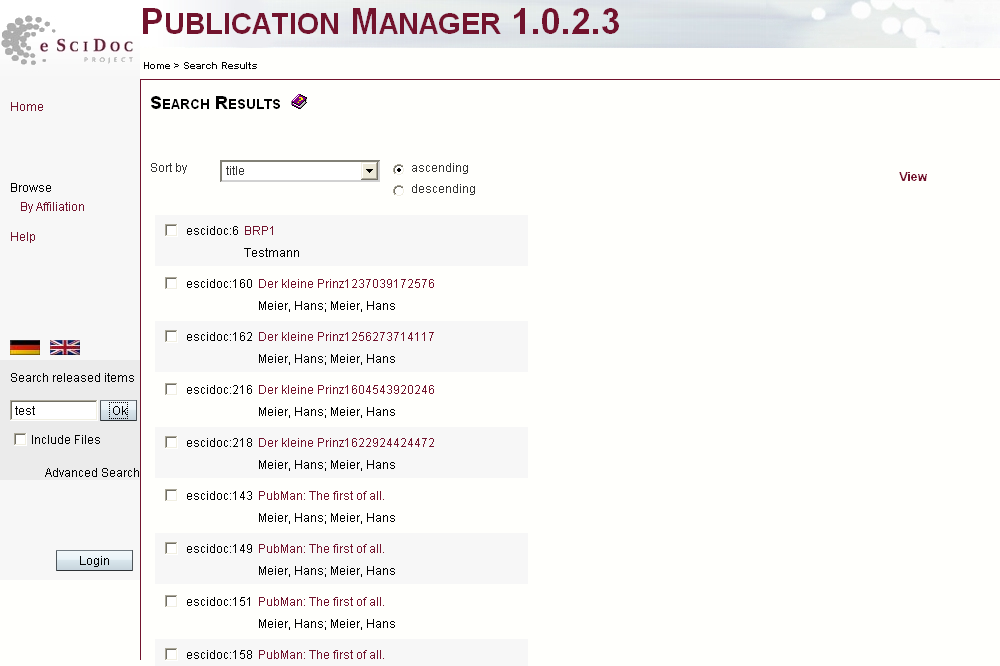Open Browse By Affiliation in sidebar
Screen dimensions: 1000x666
coord(52,207)
